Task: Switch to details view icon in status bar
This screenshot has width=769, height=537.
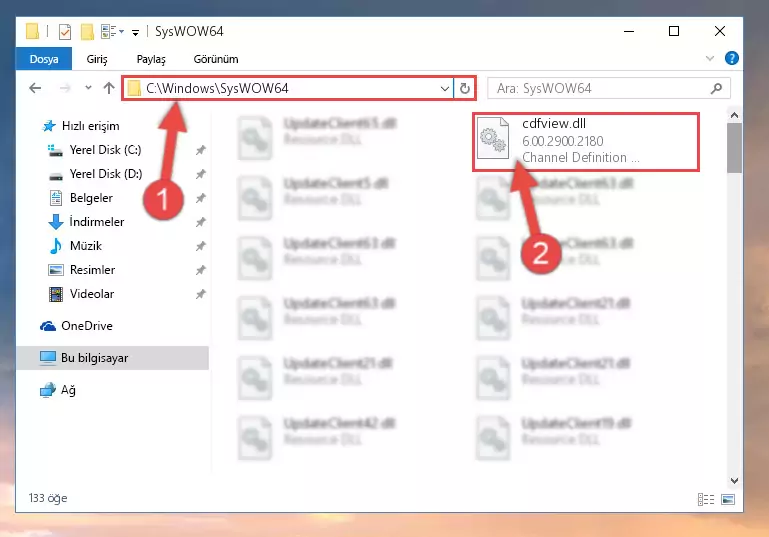Action: [x=706, y=499]
